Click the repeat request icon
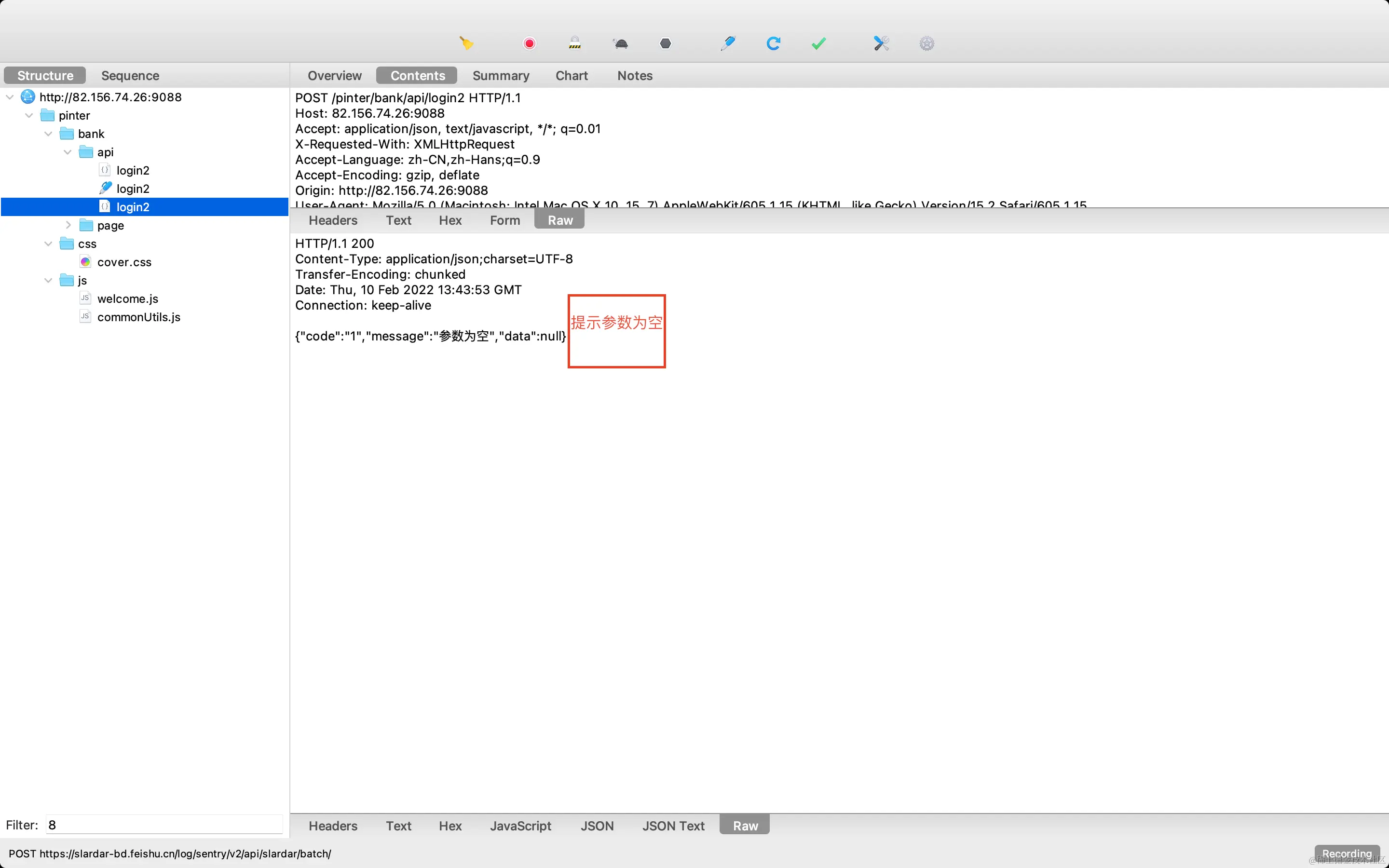 pyautogui.click(x=773, y=43)
